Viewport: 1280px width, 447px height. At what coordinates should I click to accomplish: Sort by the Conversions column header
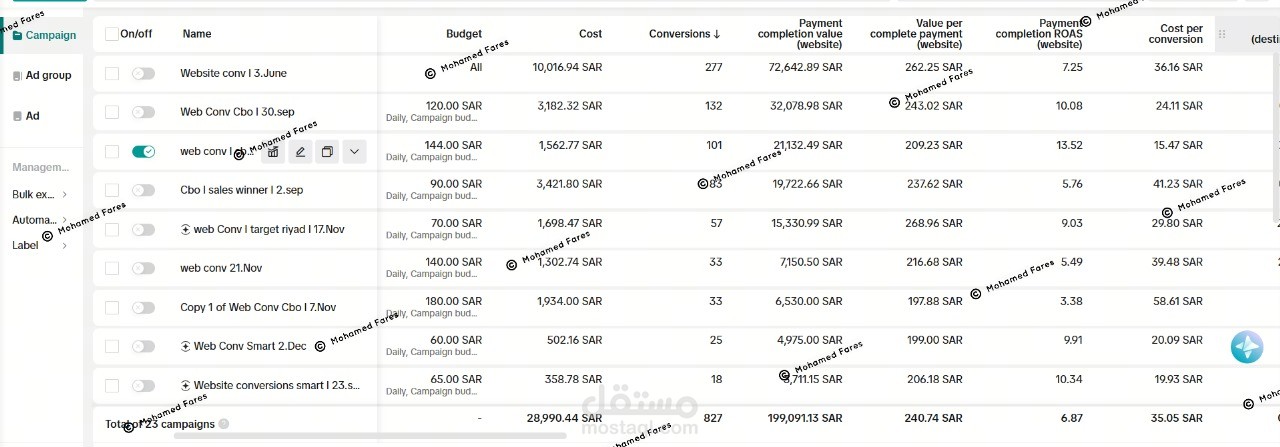[684, 34]
